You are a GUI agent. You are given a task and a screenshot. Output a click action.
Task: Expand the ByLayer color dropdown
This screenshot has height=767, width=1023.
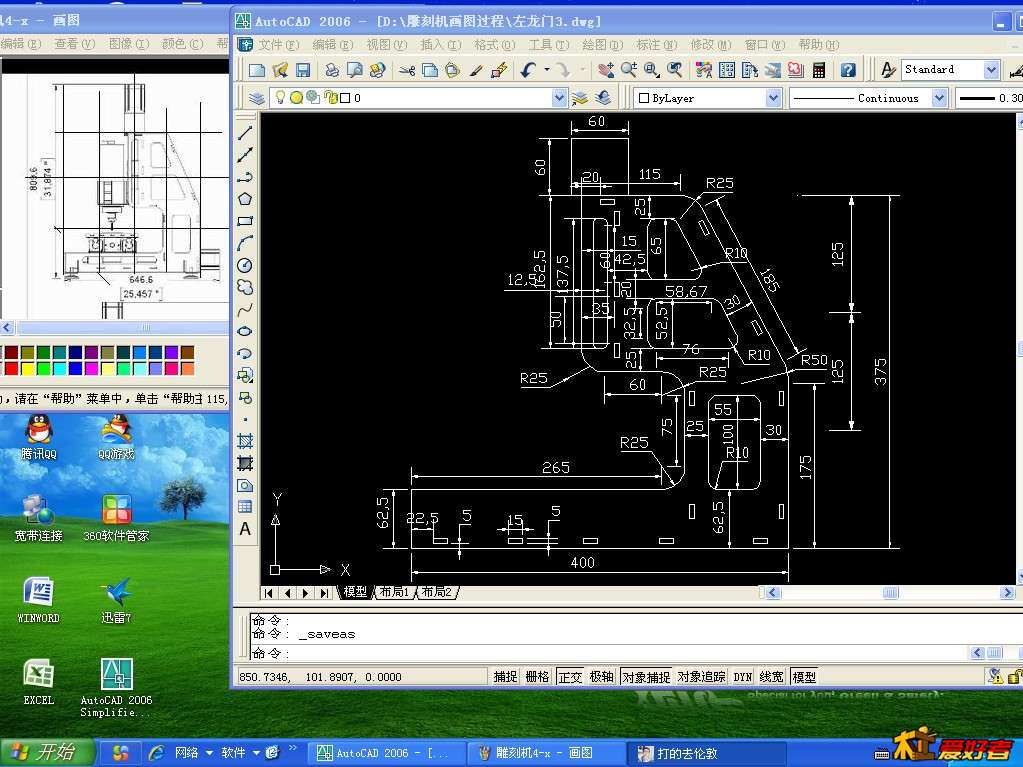(773, 98)
